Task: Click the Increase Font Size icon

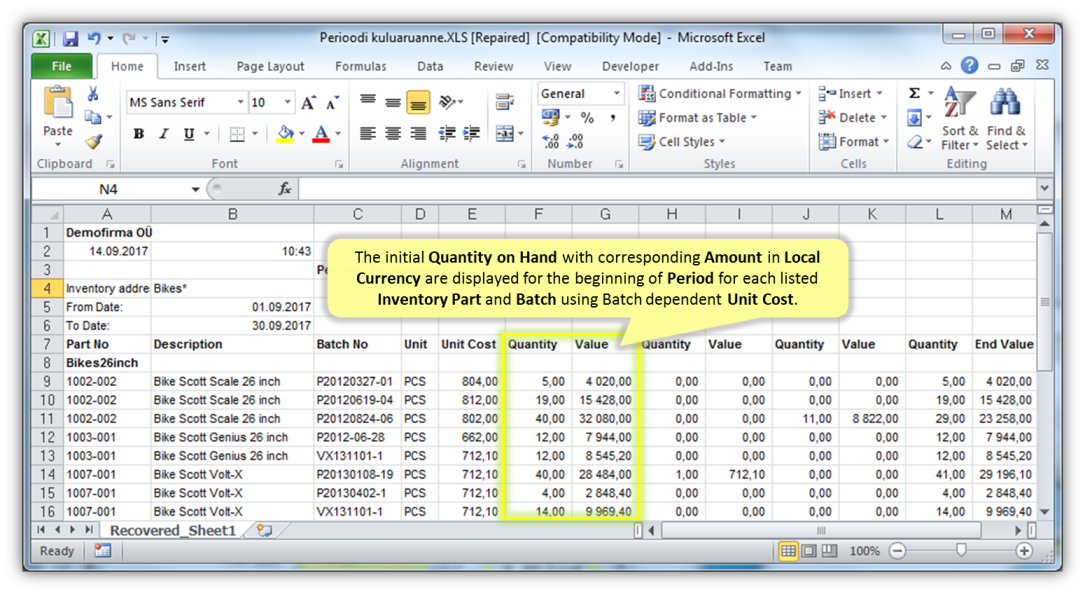Action: click(309, 103)
